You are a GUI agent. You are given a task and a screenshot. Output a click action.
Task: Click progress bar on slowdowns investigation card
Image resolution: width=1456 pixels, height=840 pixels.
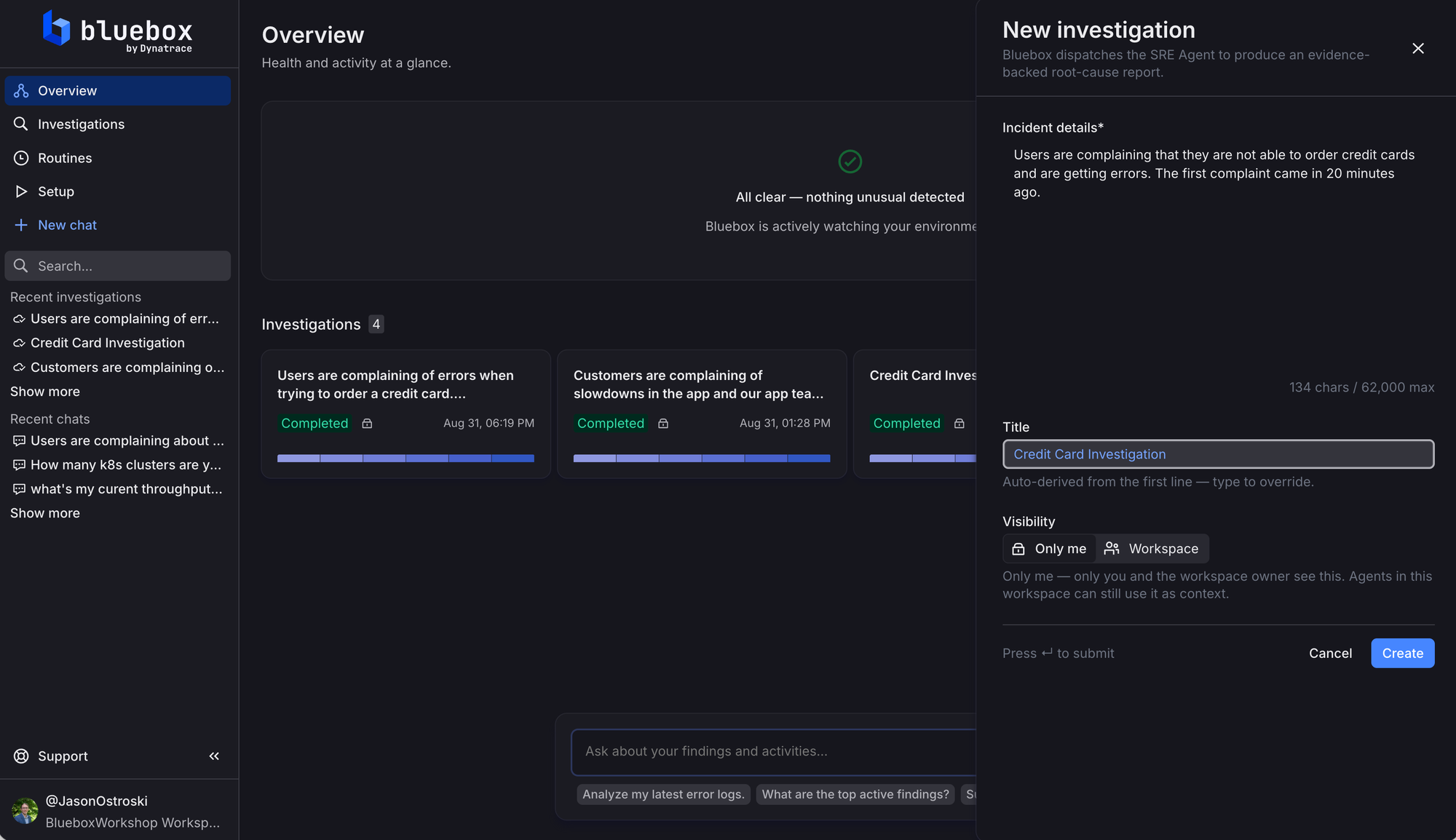pyautogui.click(x=702, y=458)
